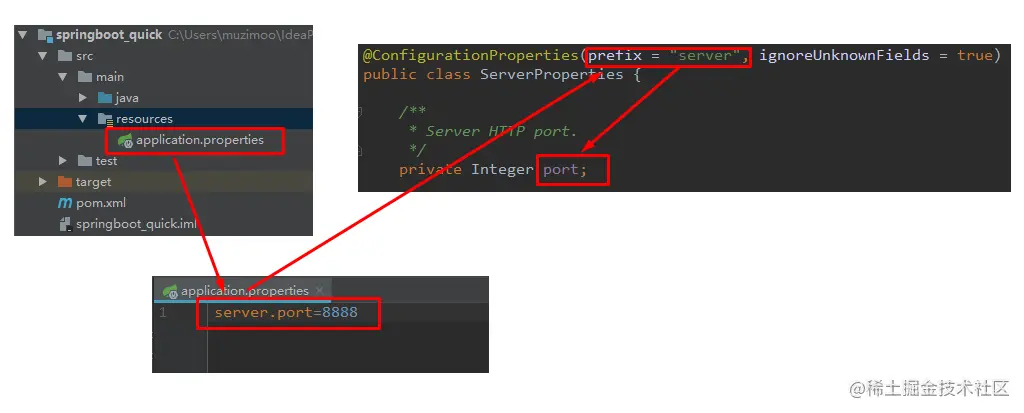Click the Maven m icon for pom.xml
The height and width of the screenshot is (413, 1024).
65,203
